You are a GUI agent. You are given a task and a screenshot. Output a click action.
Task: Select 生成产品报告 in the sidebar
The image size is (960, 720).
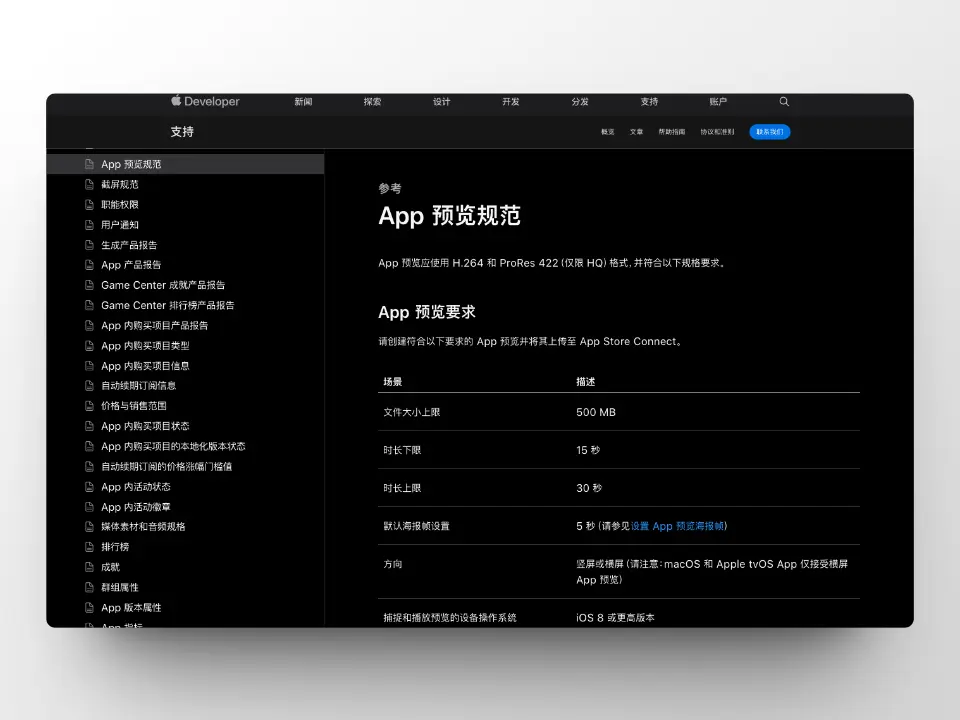pyautogui.click(x=129, y=245)
